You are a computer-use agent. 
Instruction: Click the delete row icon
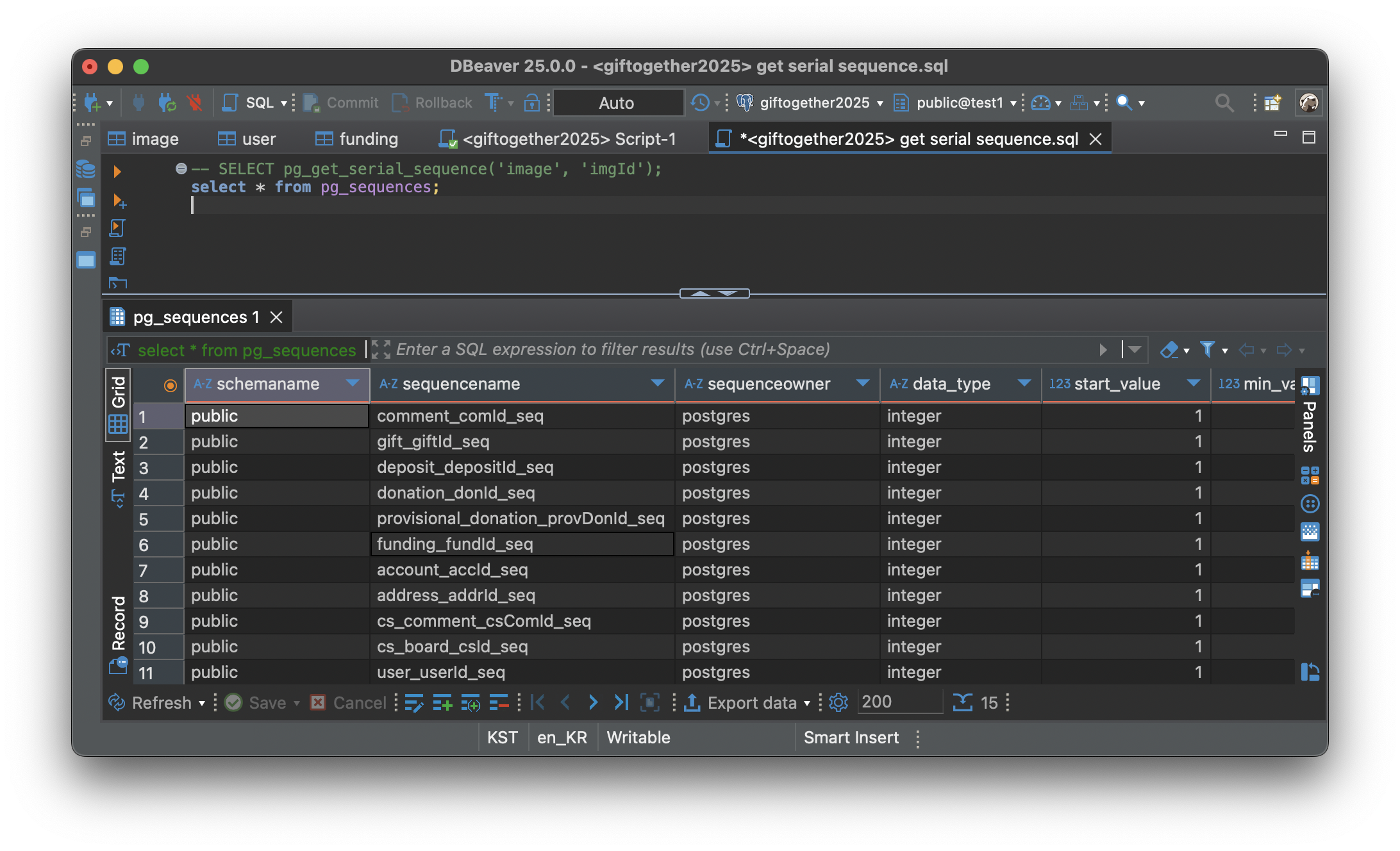(499, 703)
